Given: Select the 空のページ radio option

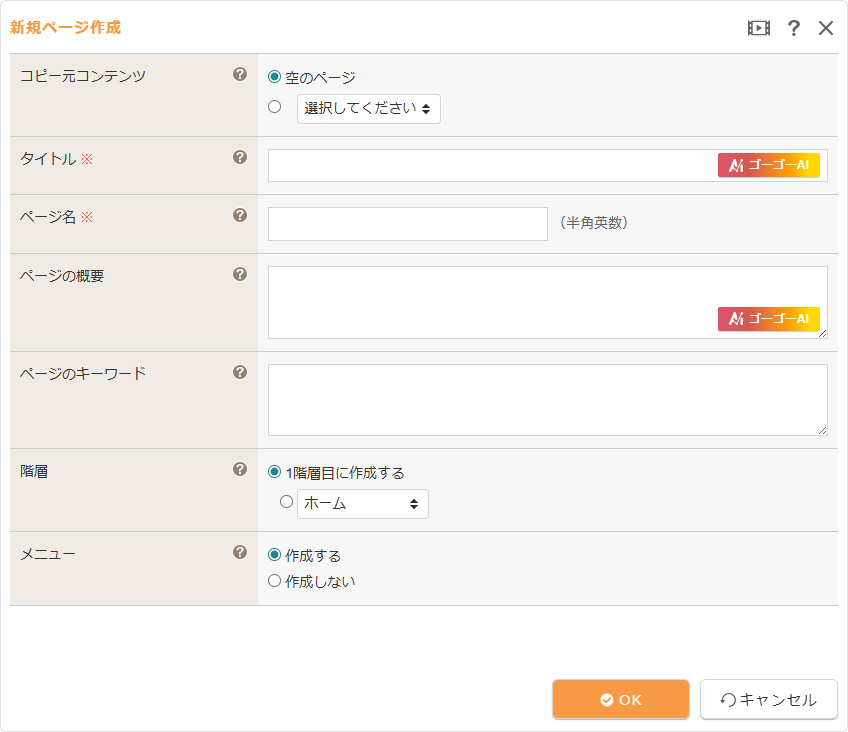Looking at the screenshot, I should (275, 77).
